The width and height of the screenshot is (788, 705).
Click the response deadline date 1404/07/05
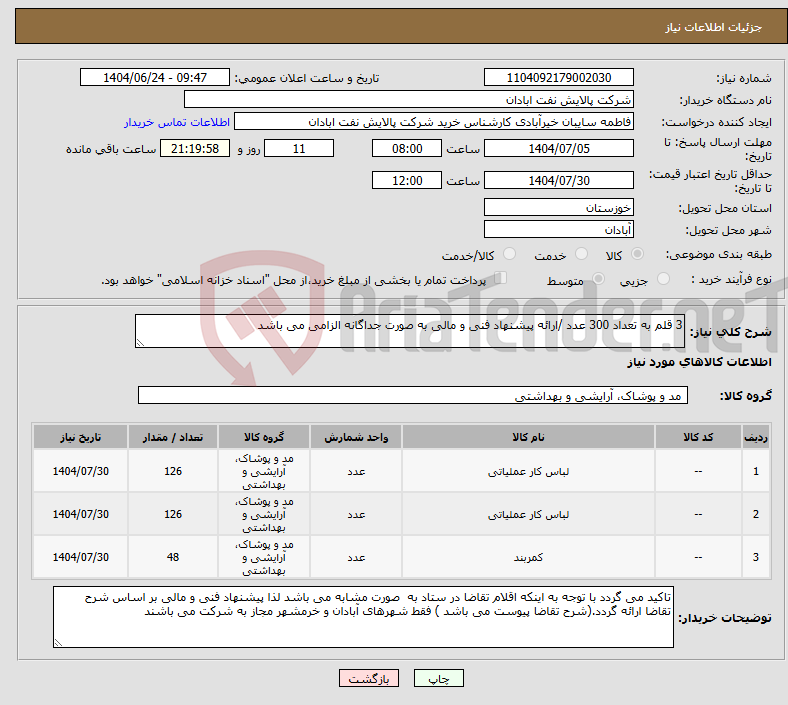coord(559,148)
